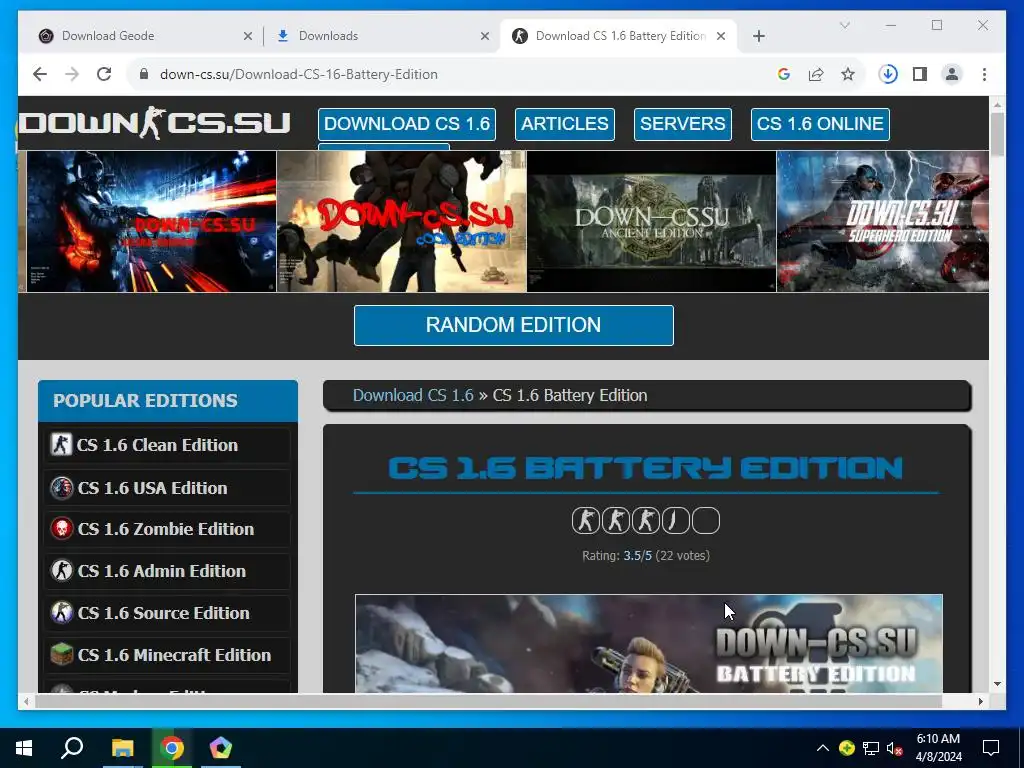
Task: Reload the current page
Action: pyautogui.click(x=104, y=74)
